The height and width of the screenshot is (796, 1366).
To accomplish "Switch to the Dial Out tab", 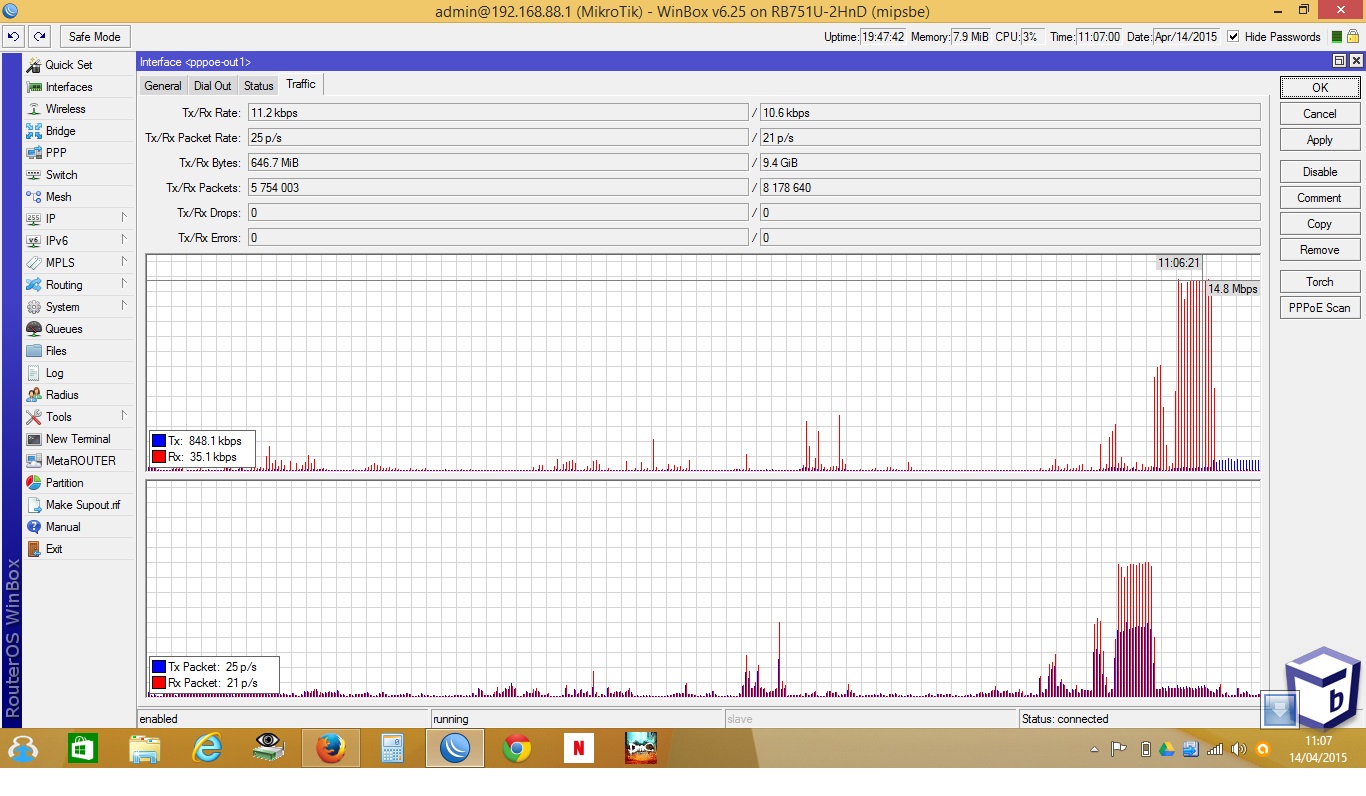I will click(x=213, y=86).
